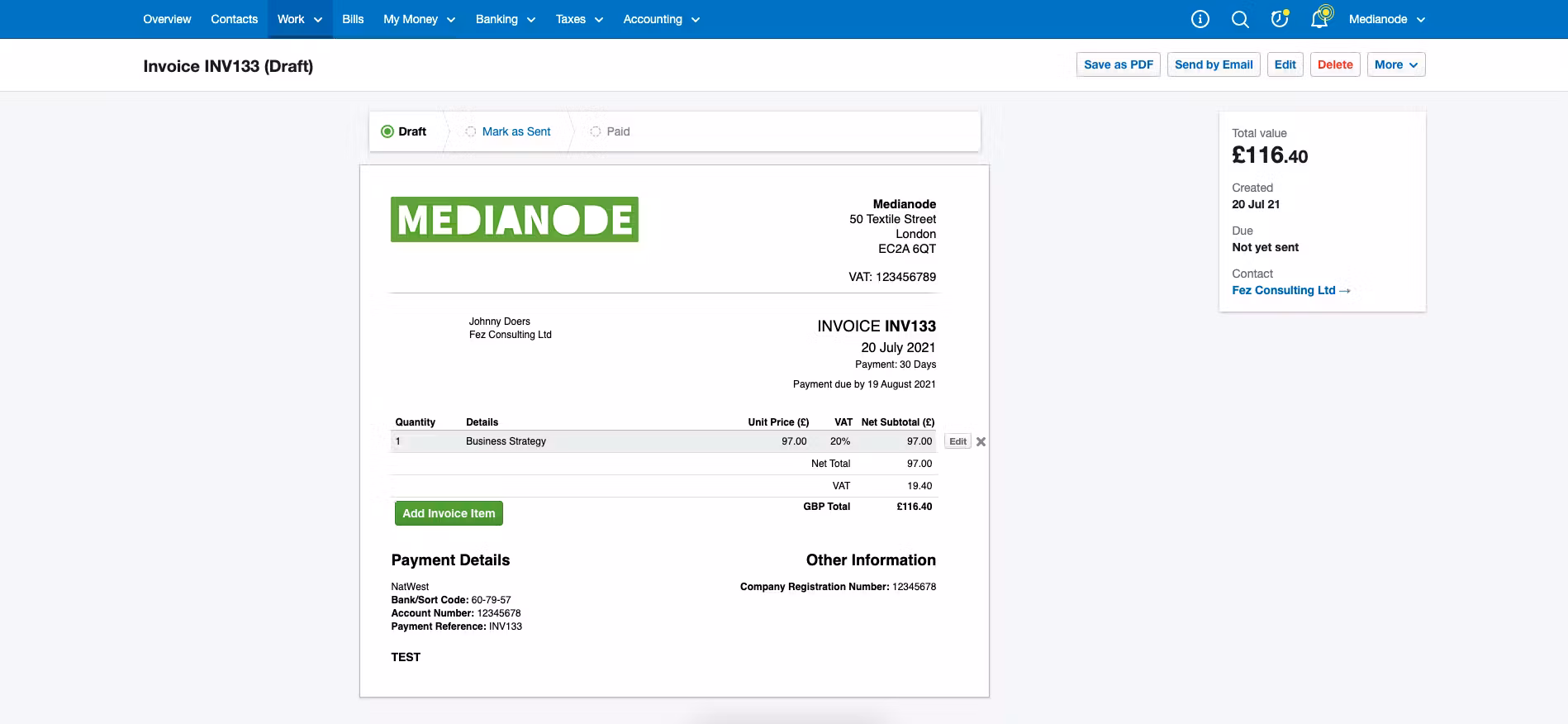The image size is (1568, 724).
Task: Click Save as PDF
Action: click(1118, 64)
